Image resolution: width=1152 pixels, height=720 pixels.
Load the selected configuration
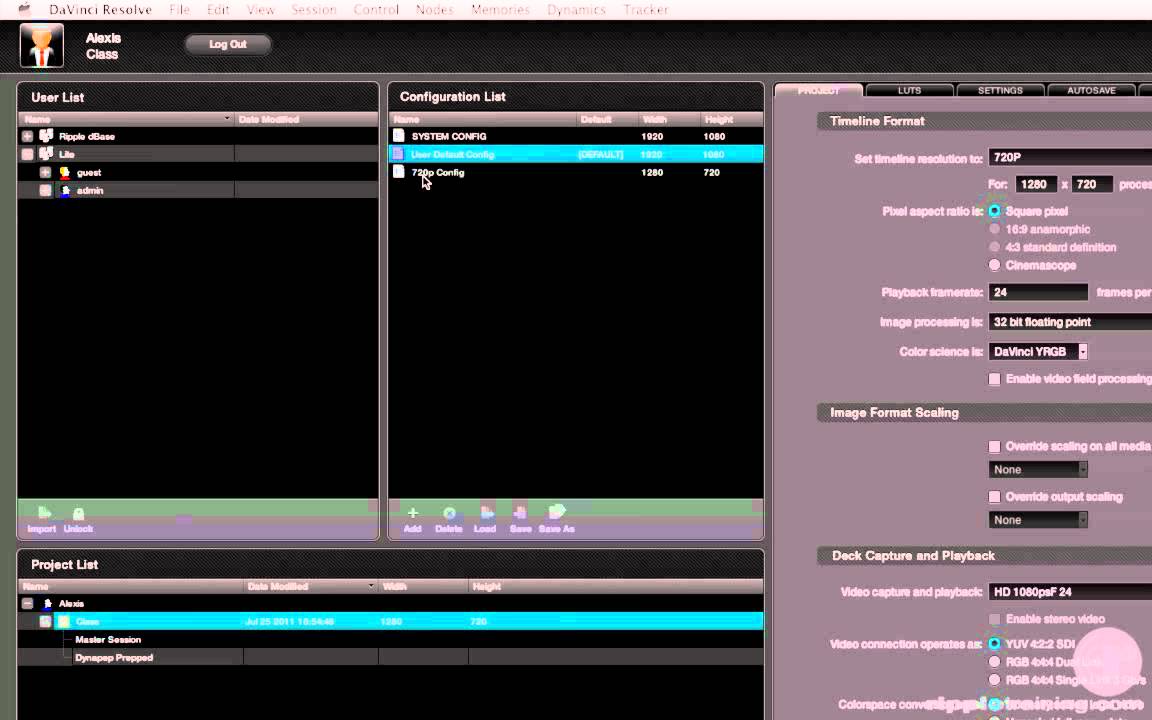[486, 513]
